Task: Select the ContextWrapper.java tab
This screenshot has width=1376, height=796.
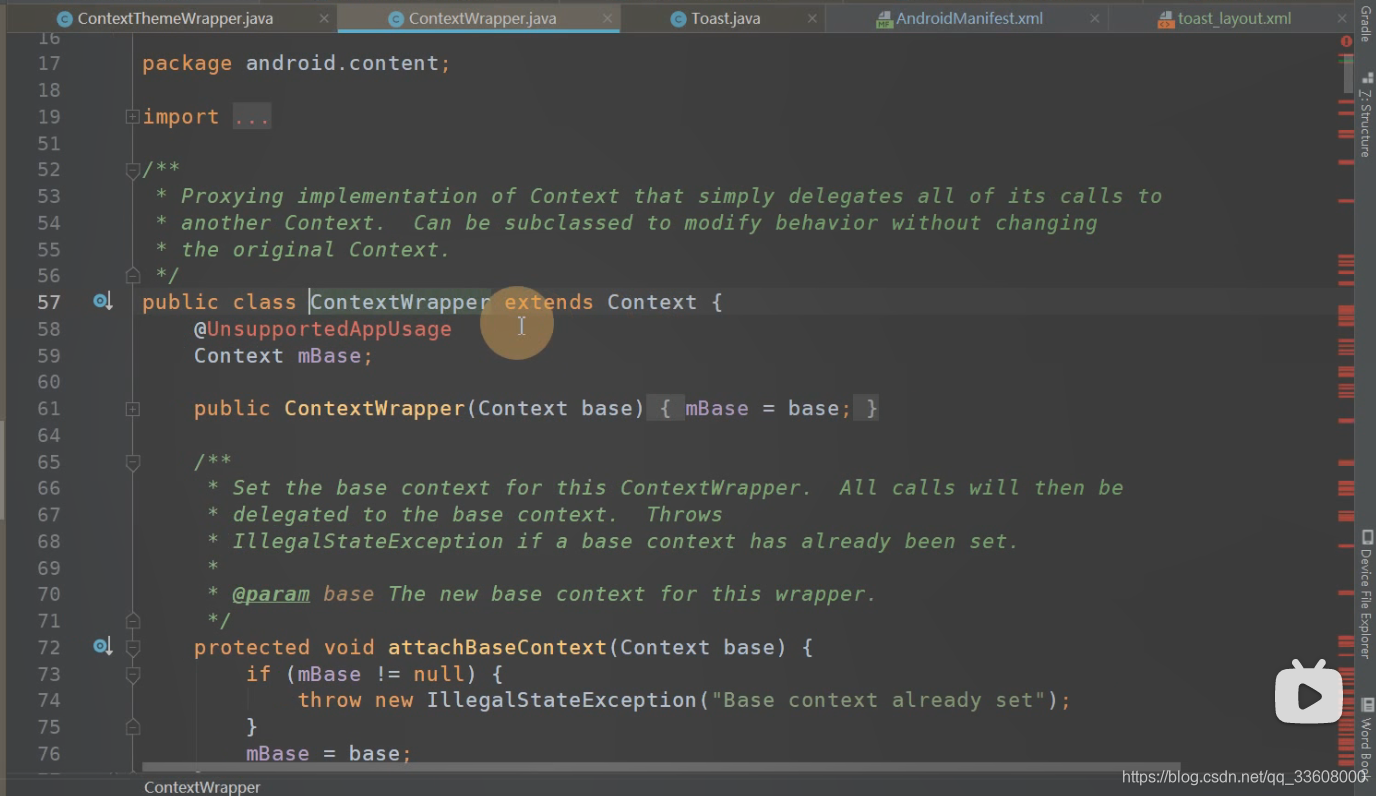Action: pyautogui.click(x=482, y=18)
